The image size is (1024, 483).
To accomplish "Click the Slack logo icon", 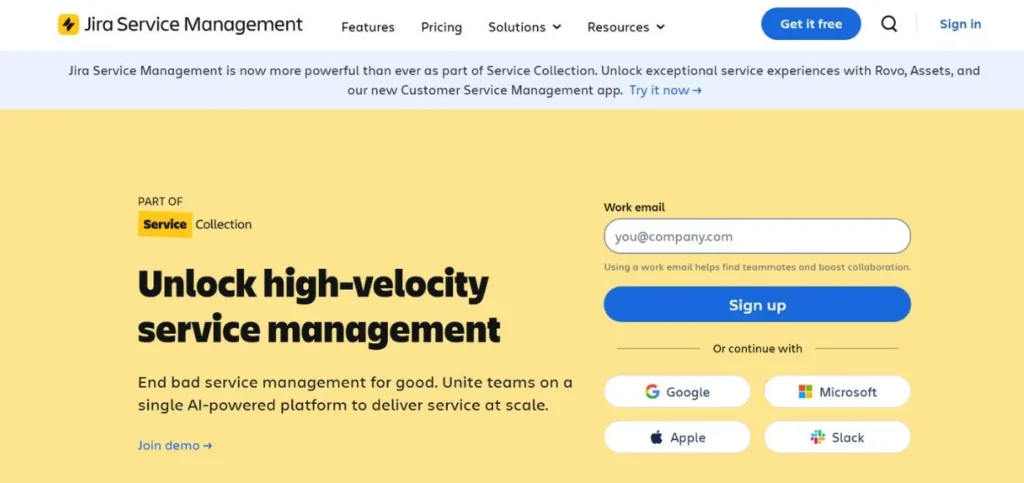I will (818, 437).
